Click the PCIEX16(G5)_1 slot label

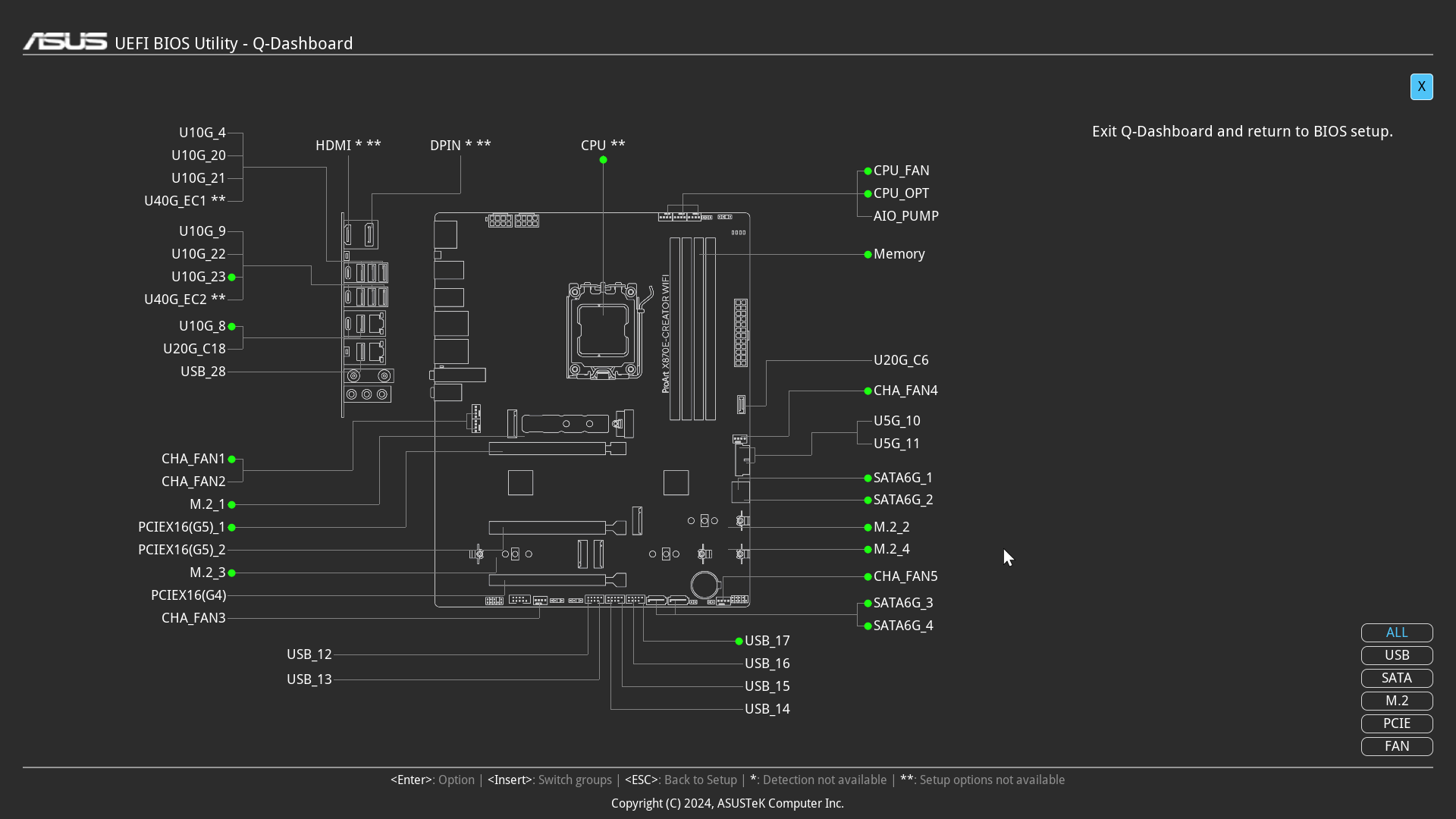[x=181, y=527]
